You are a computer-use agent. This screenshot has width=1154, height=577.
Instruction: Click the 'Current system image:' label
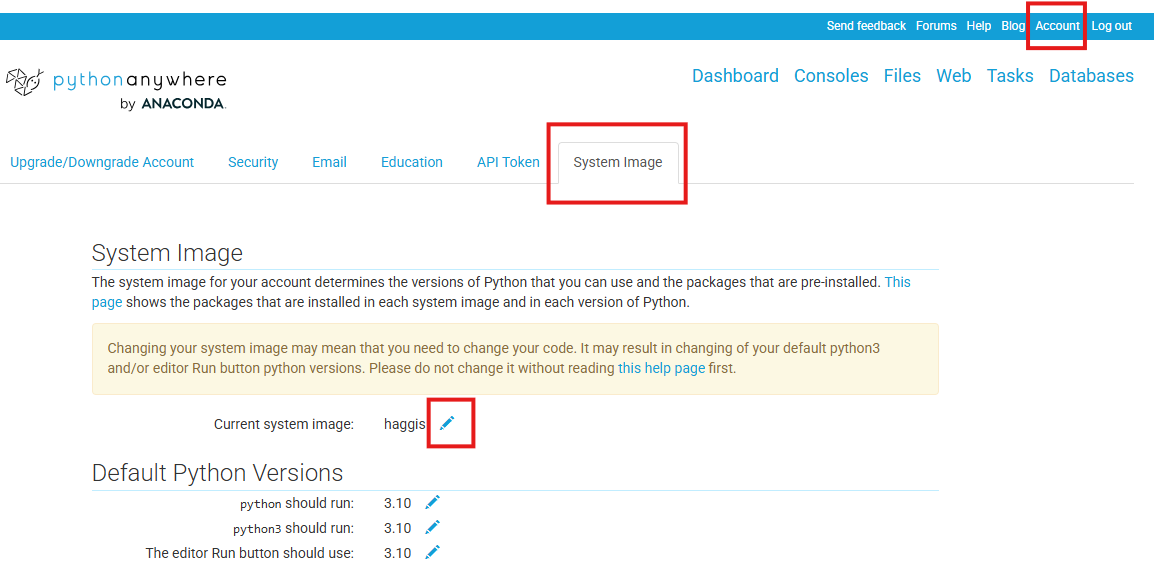coord(284,424)
